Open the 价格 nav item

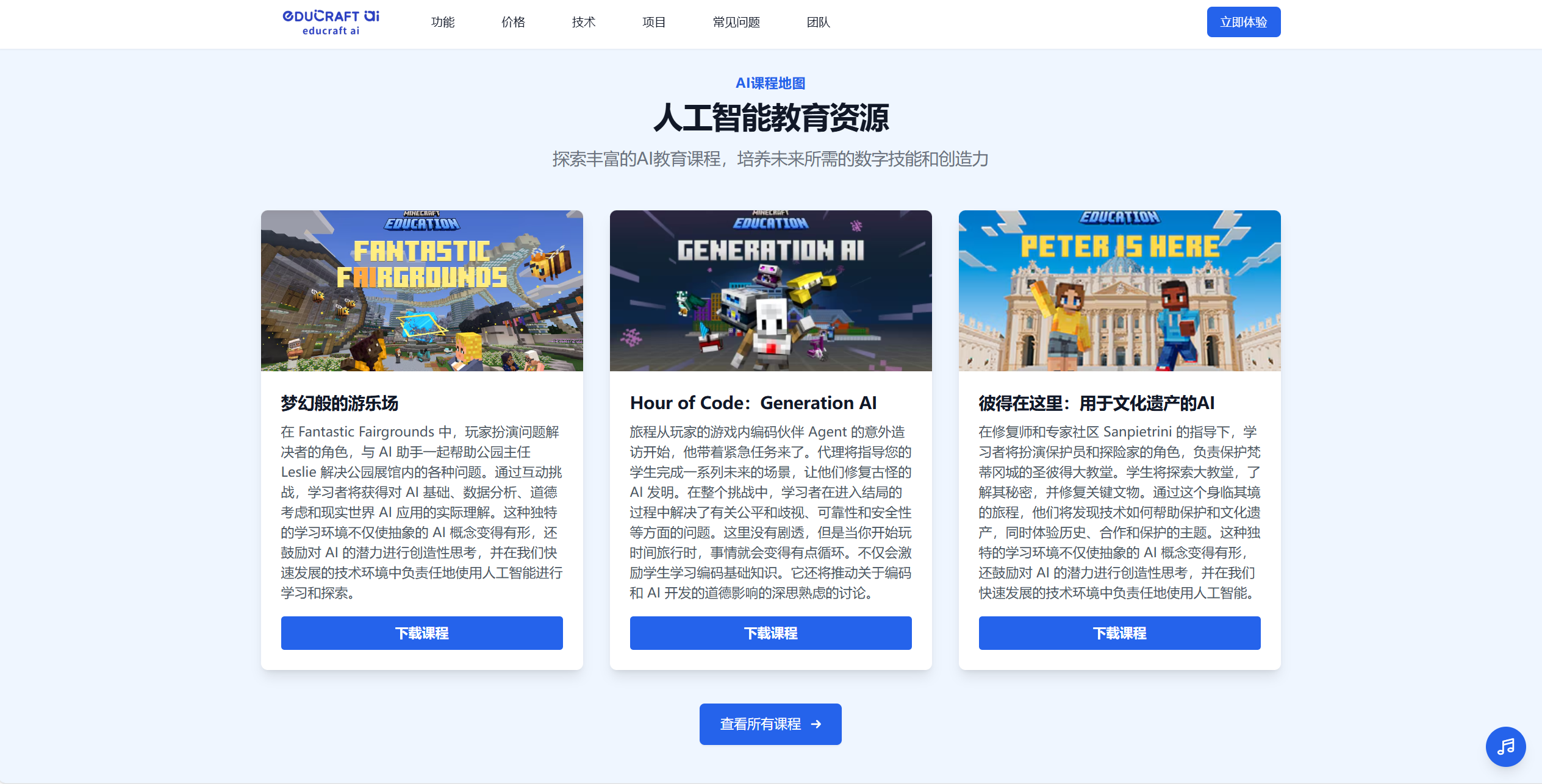(x=513, y=23)
